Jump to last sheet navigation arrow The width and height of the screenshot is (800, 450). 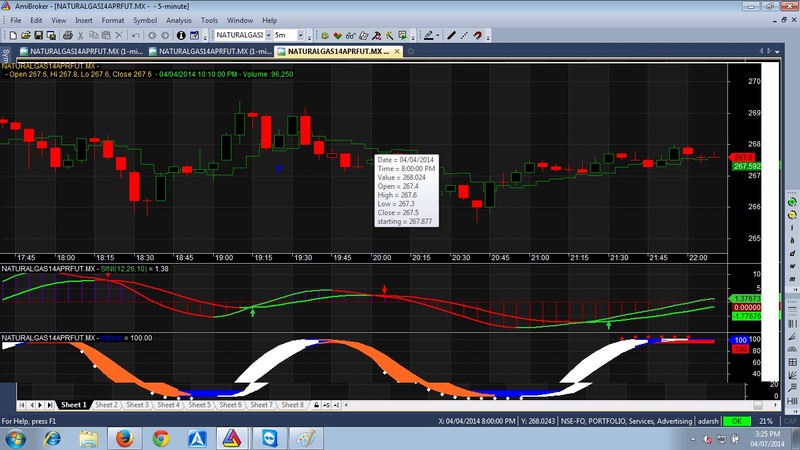click(49, 405)
